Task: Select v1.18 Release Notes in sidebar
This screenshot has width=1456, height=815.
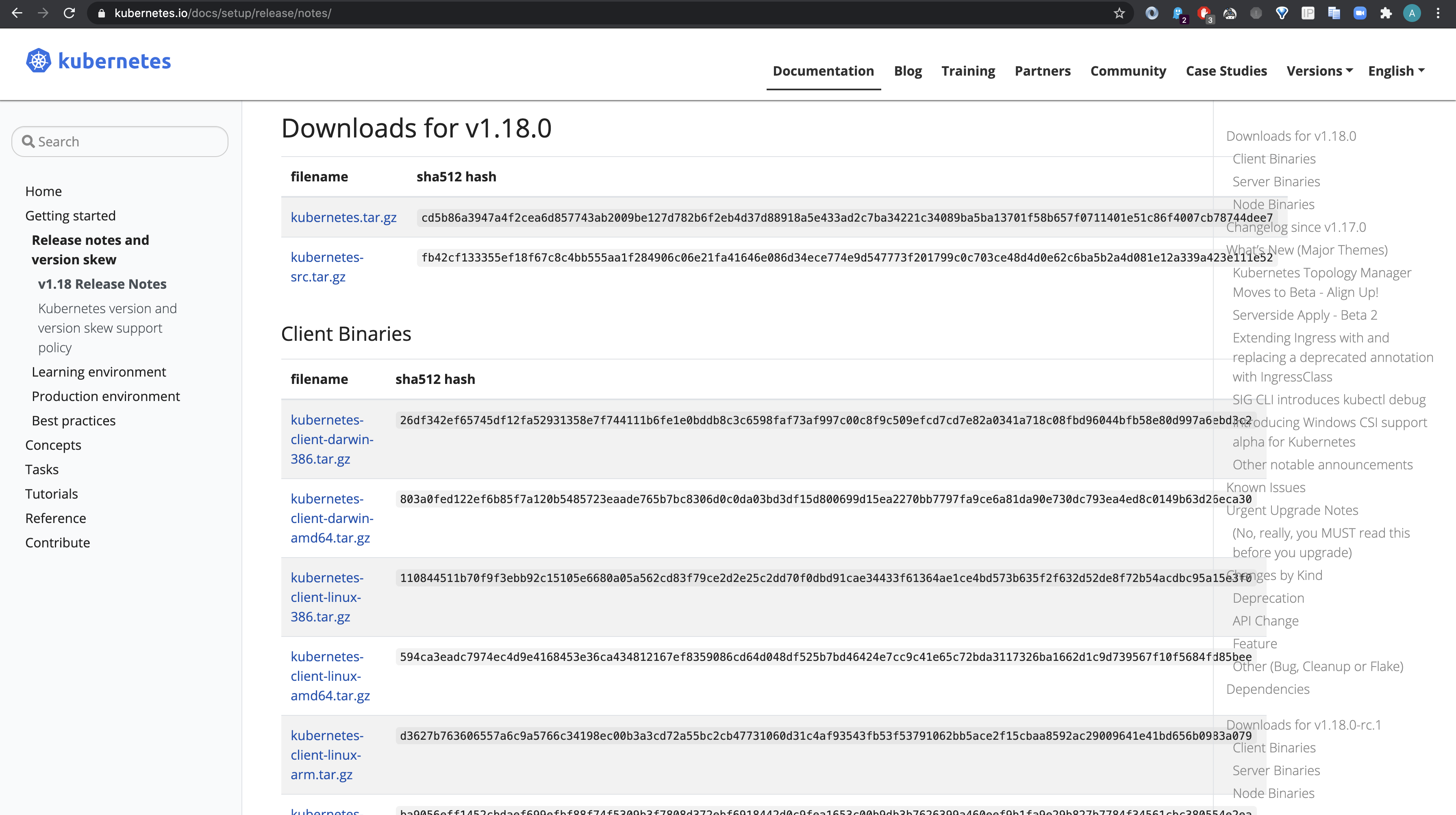Action: click(102, 284)
